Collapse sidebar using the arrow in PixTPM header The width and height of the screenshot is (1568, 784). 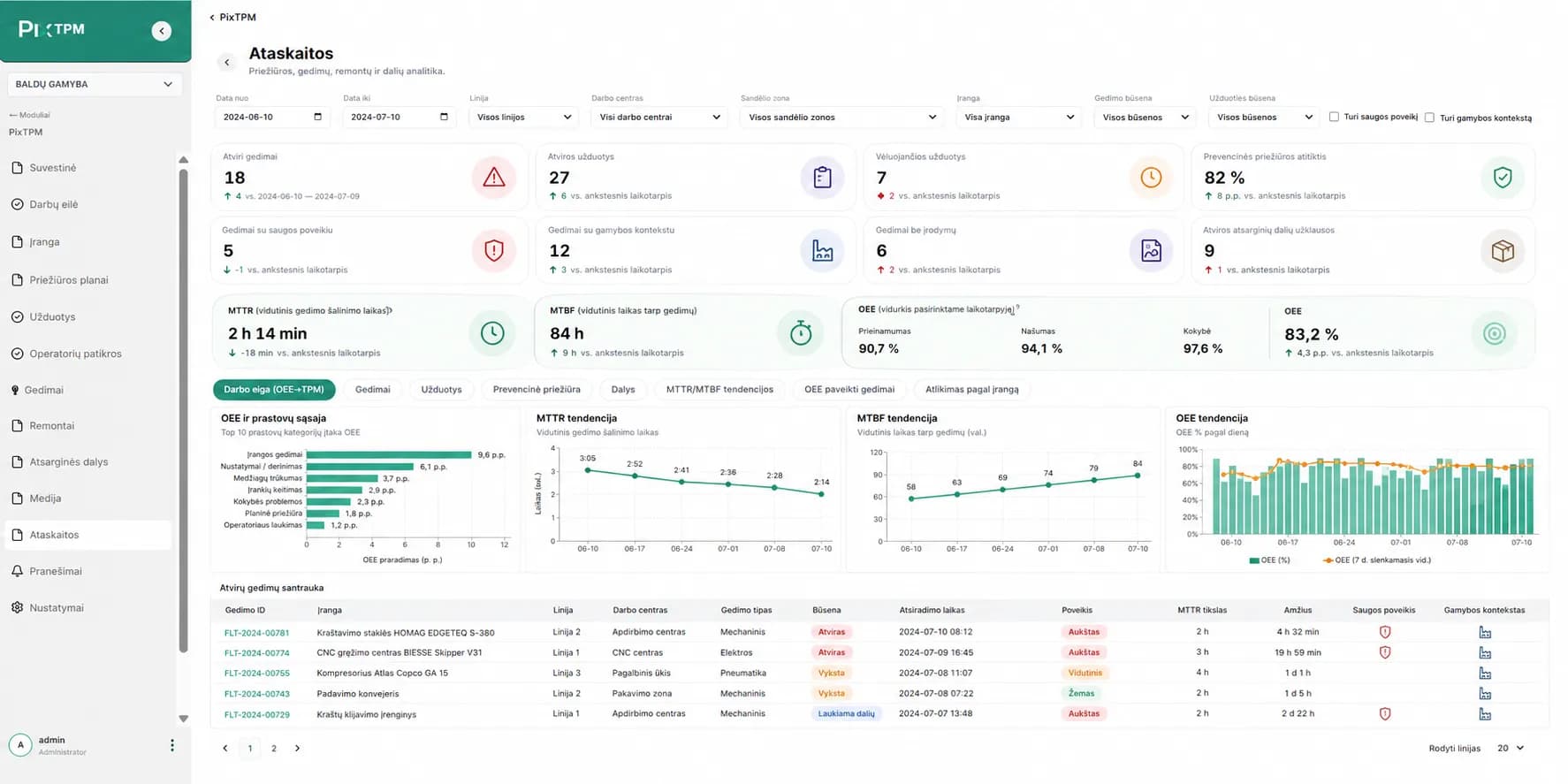162,31
